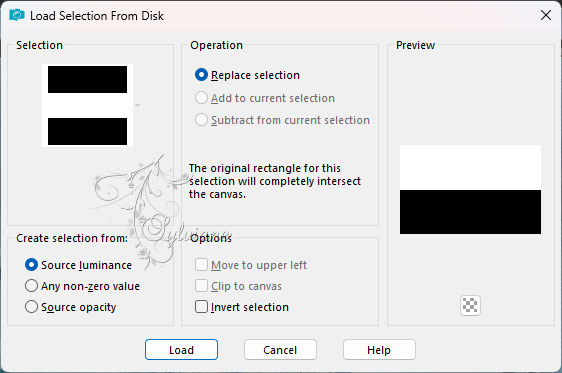
Task: Choose Add to current selection
Action: pos(265,98)
